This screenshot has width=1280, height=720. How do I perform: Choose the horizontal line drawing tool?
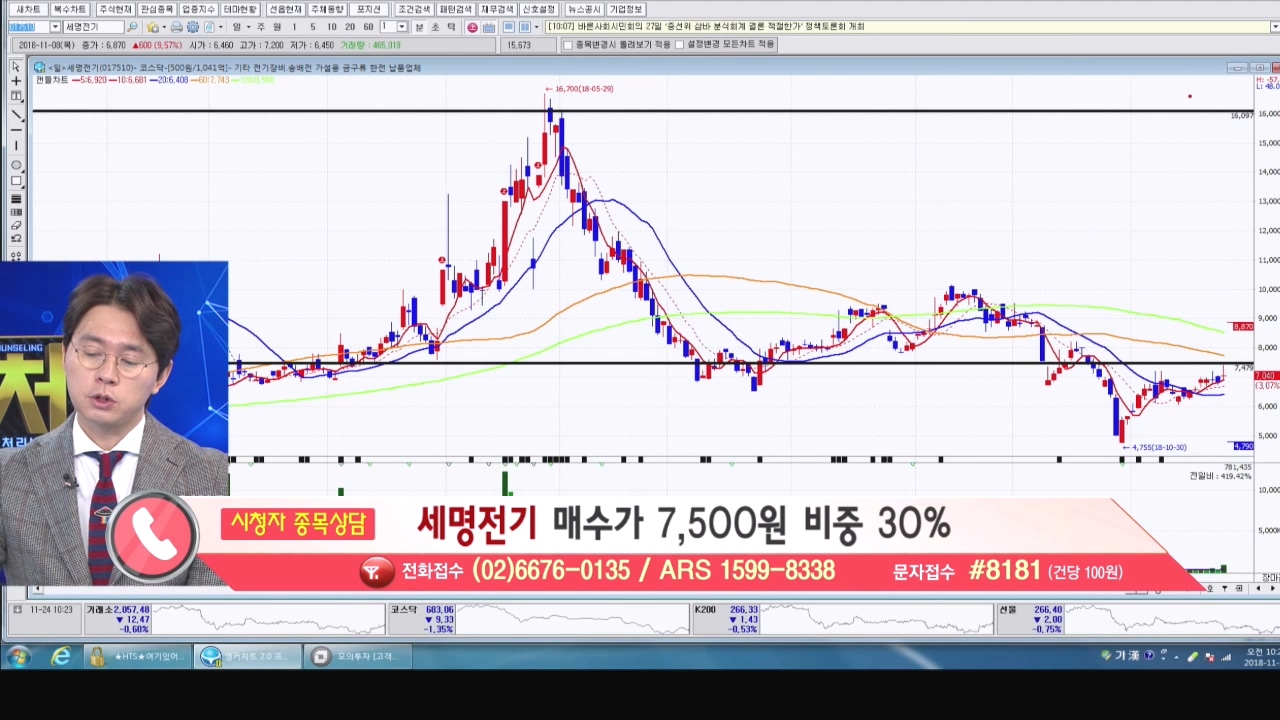pos(16,130)
